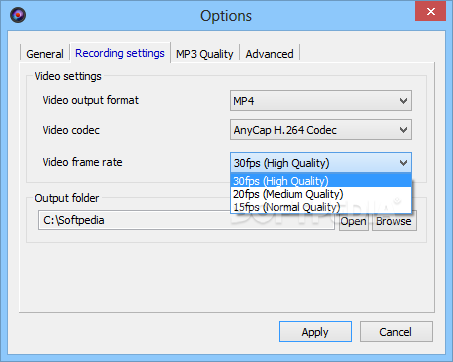Click the Video output format label

pos(90,100)
